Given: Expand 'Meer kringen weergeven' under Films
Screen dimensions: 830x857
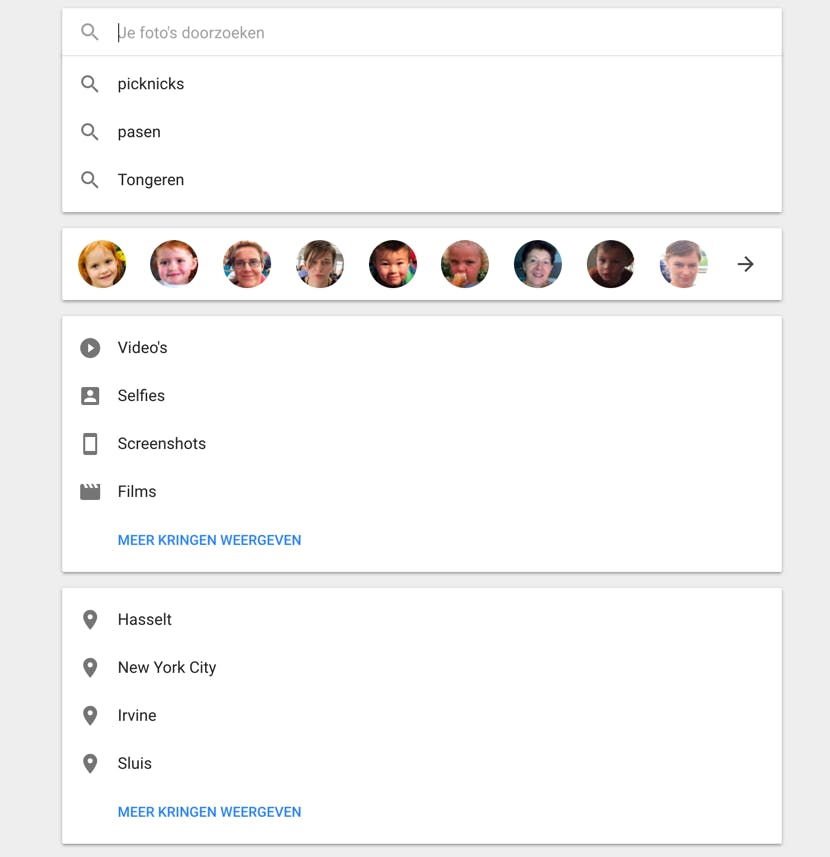Looking at the screenshot, I should click(209, 540).
